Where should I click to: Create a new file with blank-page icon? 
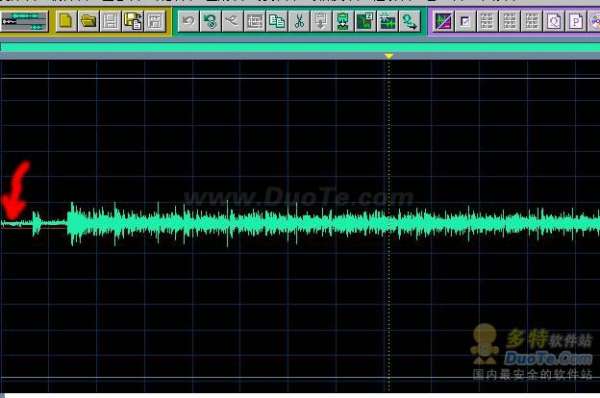66,21
